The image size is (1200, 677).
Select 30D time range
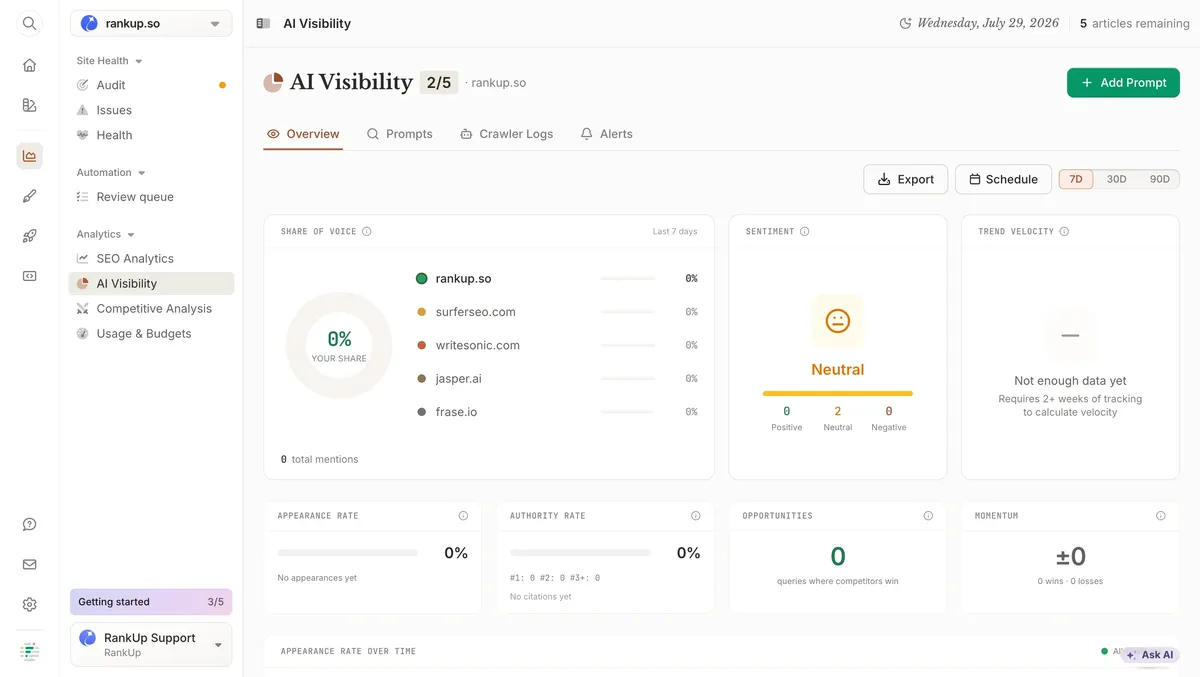click(x=1116, y=179)
